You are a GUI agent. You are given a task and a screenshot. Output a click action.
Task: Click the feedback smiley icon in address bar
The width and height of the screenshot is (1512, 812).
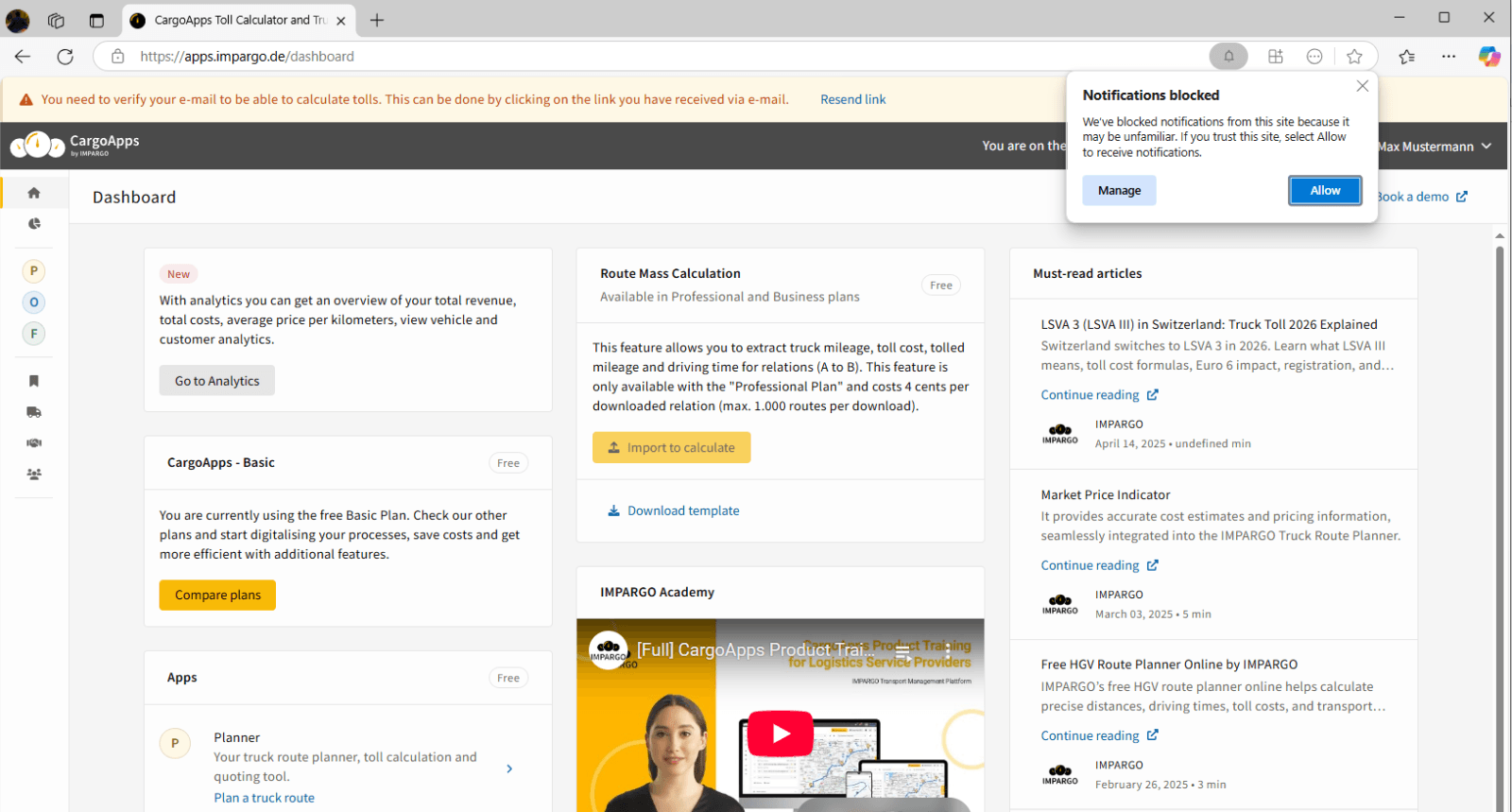point(1314,57)
